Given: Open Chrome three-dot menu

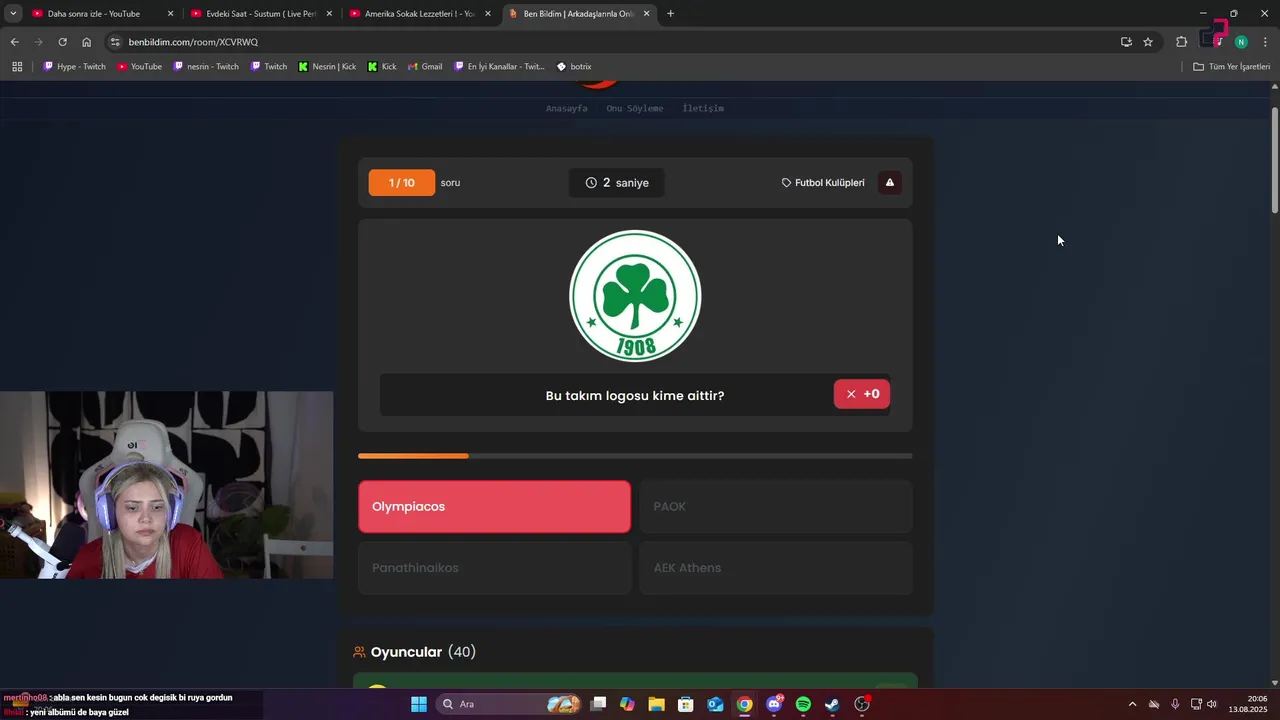Looking at the screenshot, I should point(1266,42).
